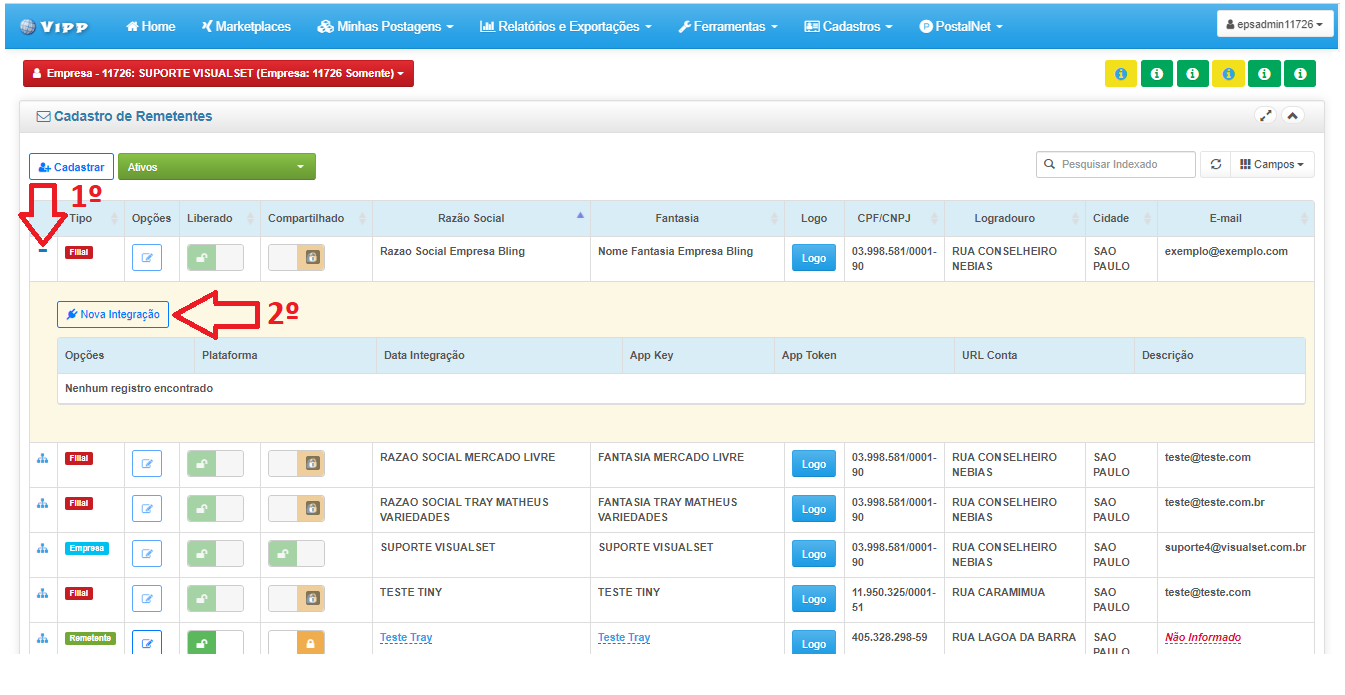Open the Campos column dropdown
This screenshot has width=1345, height=695.
pyautogui.click(x=1272, y=164)
